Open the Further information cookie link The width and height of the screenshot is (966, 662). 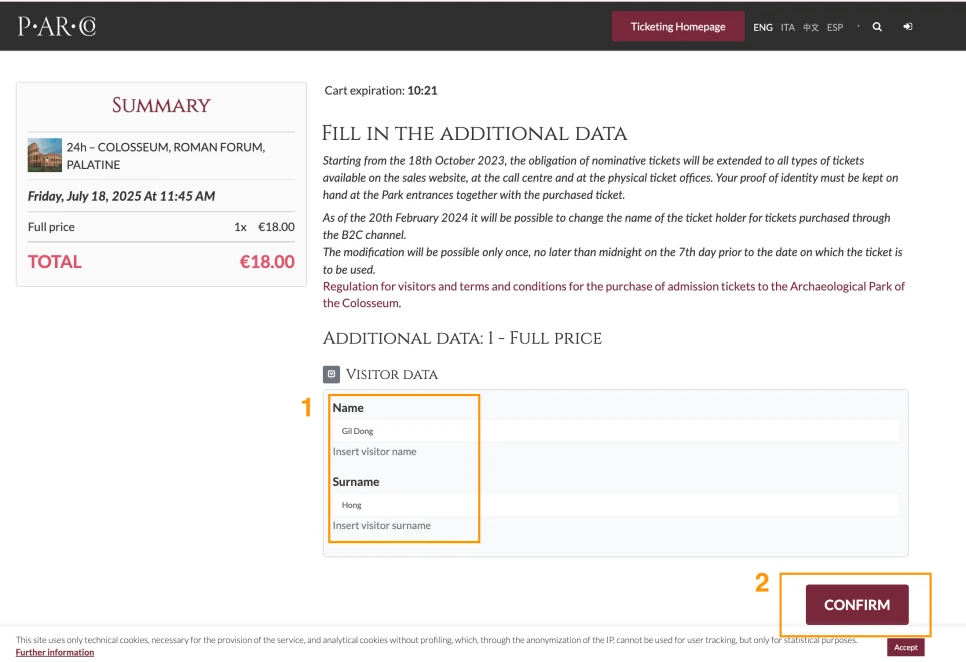point(55,652)
